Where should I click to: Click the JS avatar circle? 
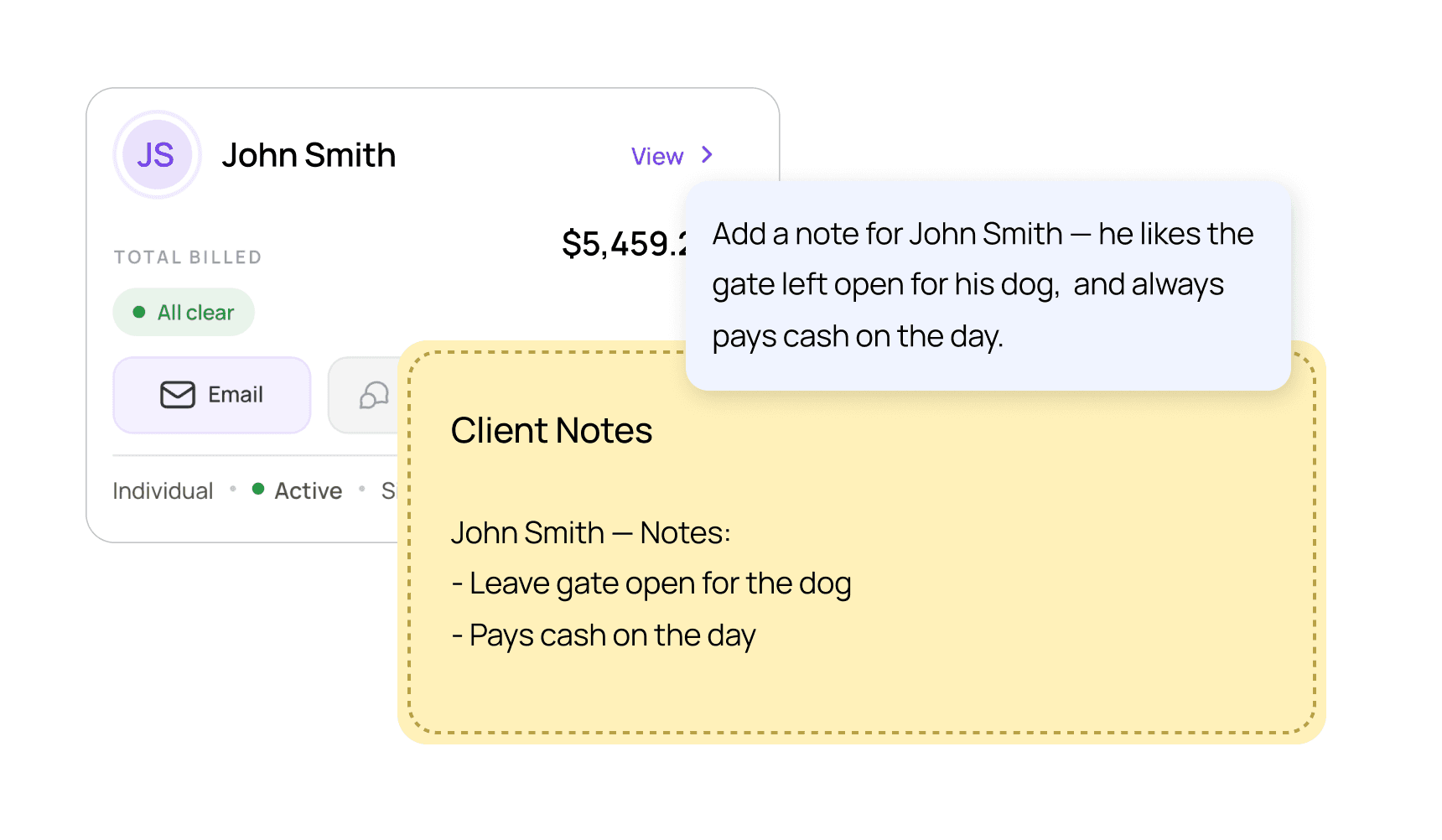[157, 154]
